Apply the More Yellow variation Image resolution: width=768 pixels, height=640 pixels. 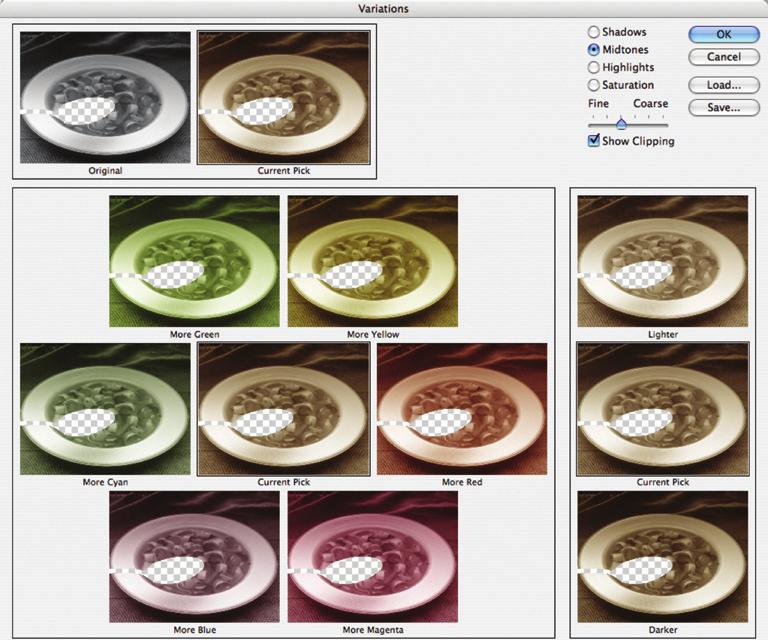coord(373,261)
